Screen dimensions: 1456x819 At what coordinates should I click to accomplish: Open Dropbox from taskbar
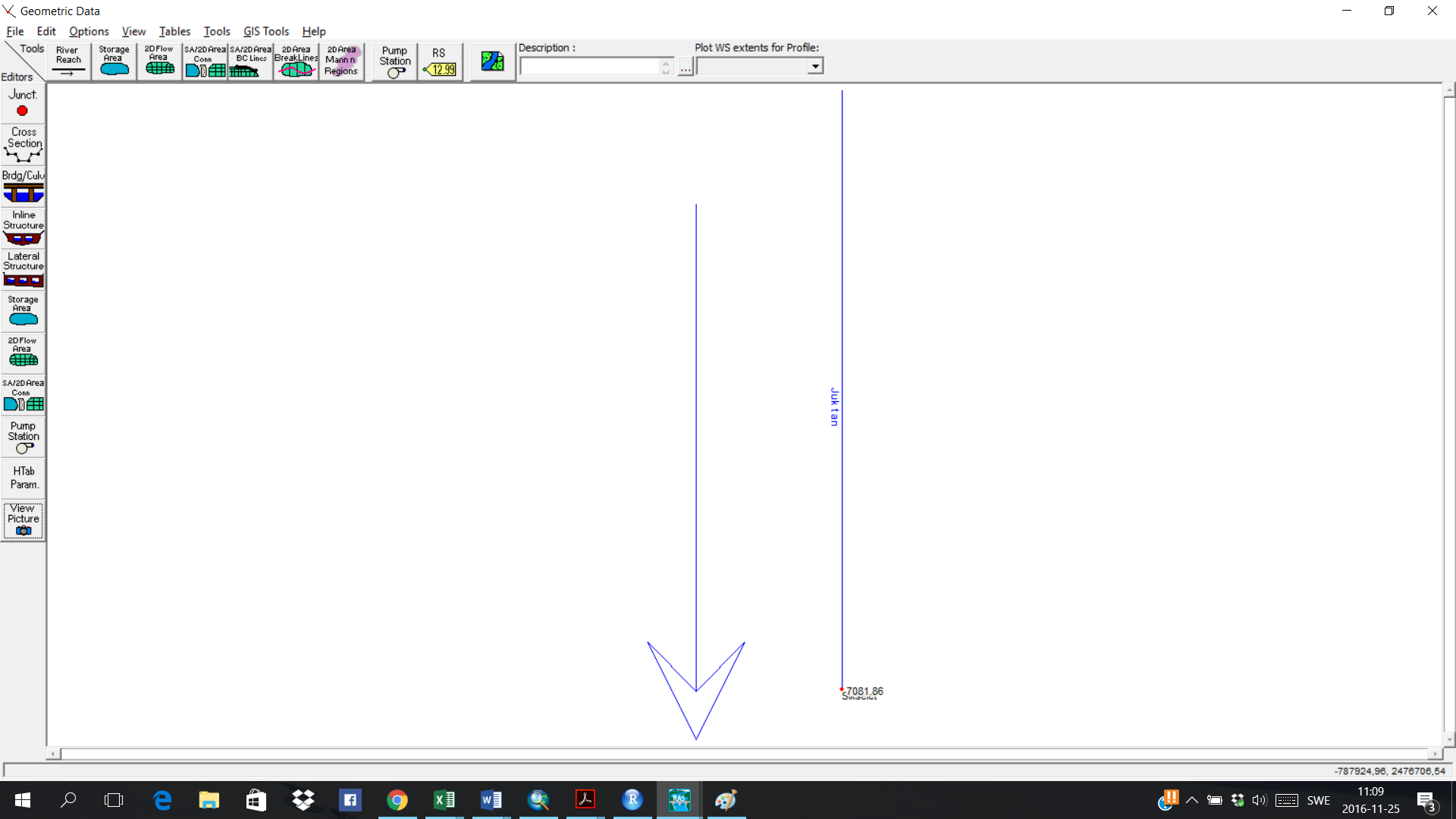click(x=303, y=800)
